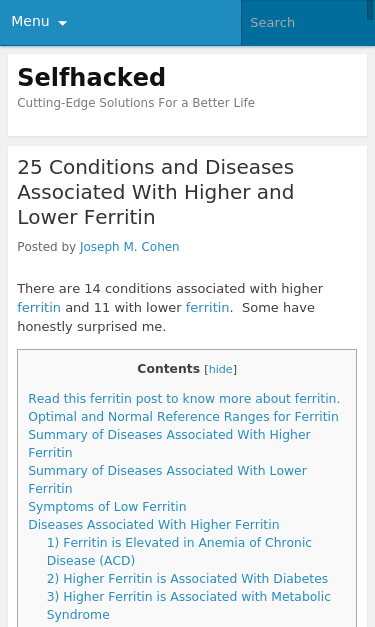This screenshot has width=375, height=627.
Task: Click the tagline Cutting-Edge Solutions For a Better Life
Action: coord(136,103)
